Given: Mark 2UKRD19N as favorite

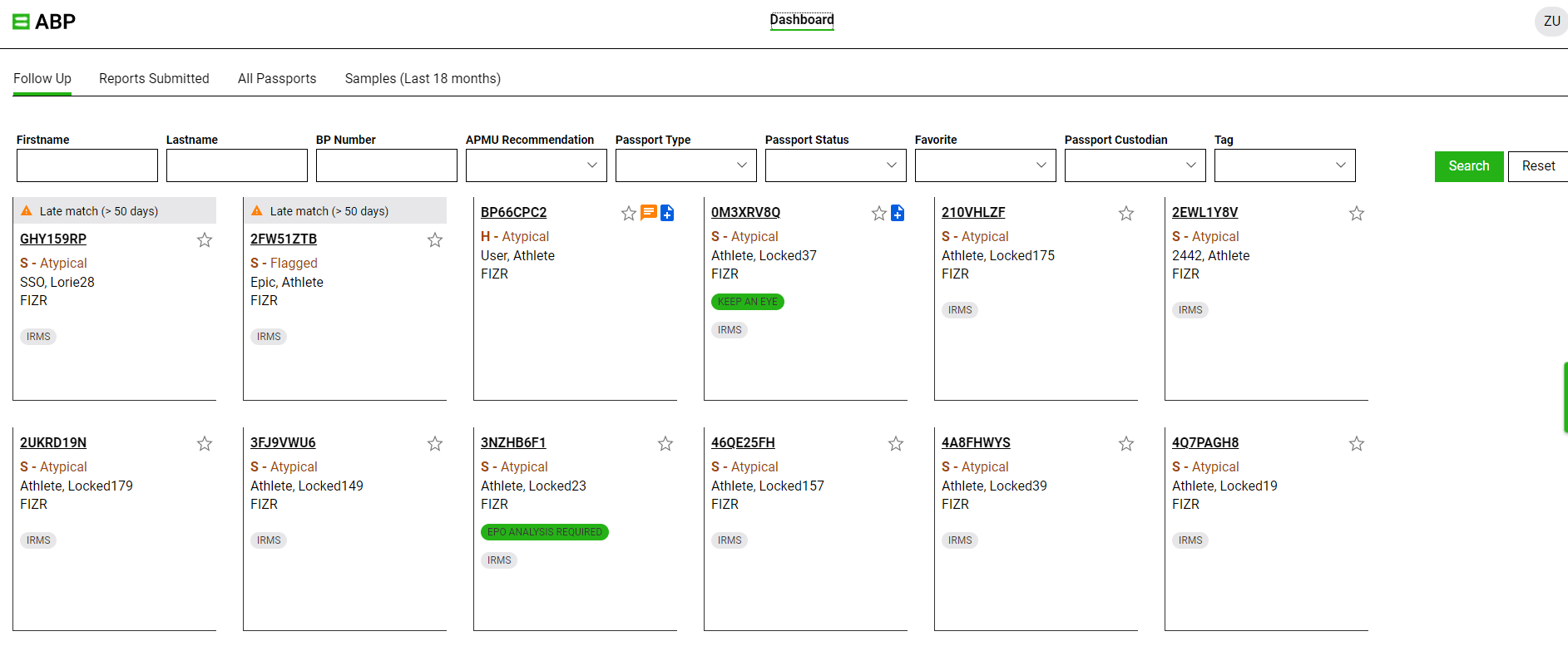Looking at the screenshot, I should 205,444.
